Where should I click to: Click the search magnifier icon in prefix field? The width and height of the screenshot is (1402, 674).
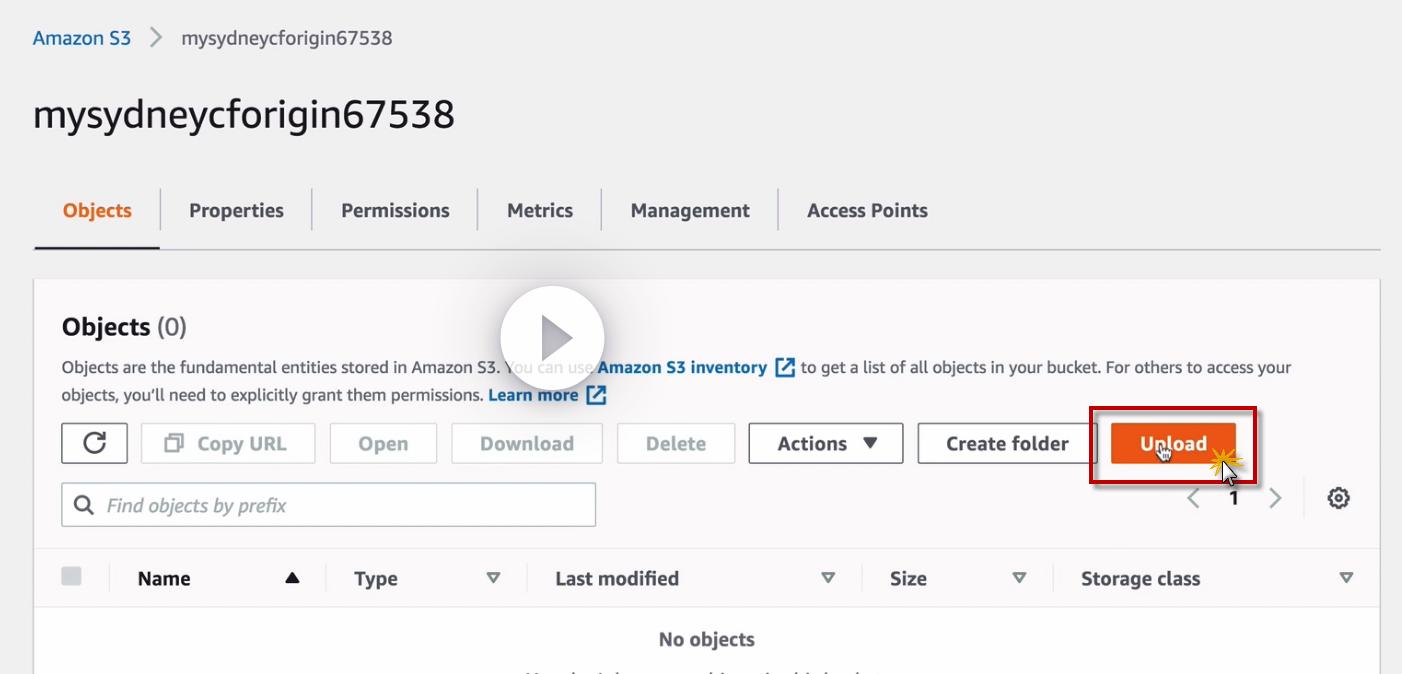click(x=84, y=505)
